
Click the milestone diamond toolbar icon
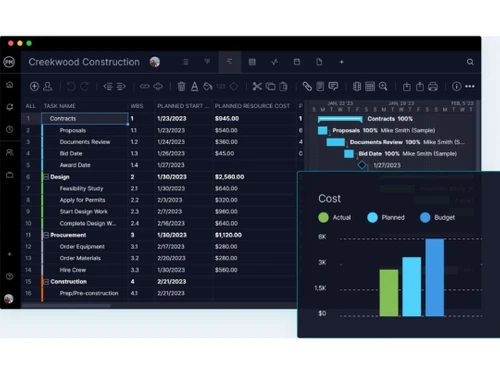[x=234, y=86]
